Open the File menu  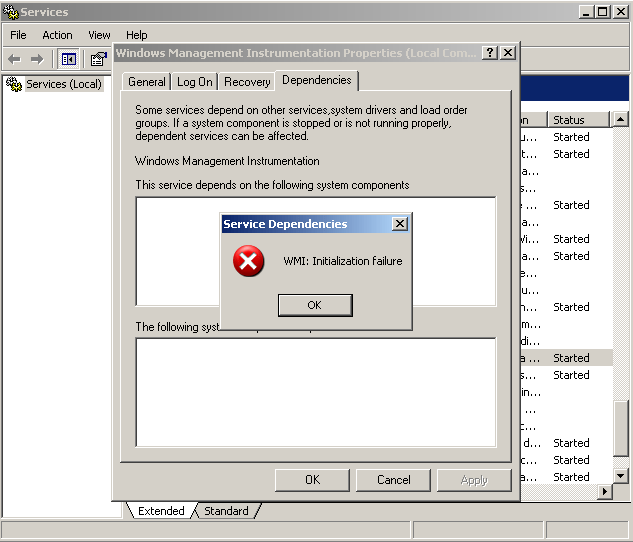tap(18, 35)
